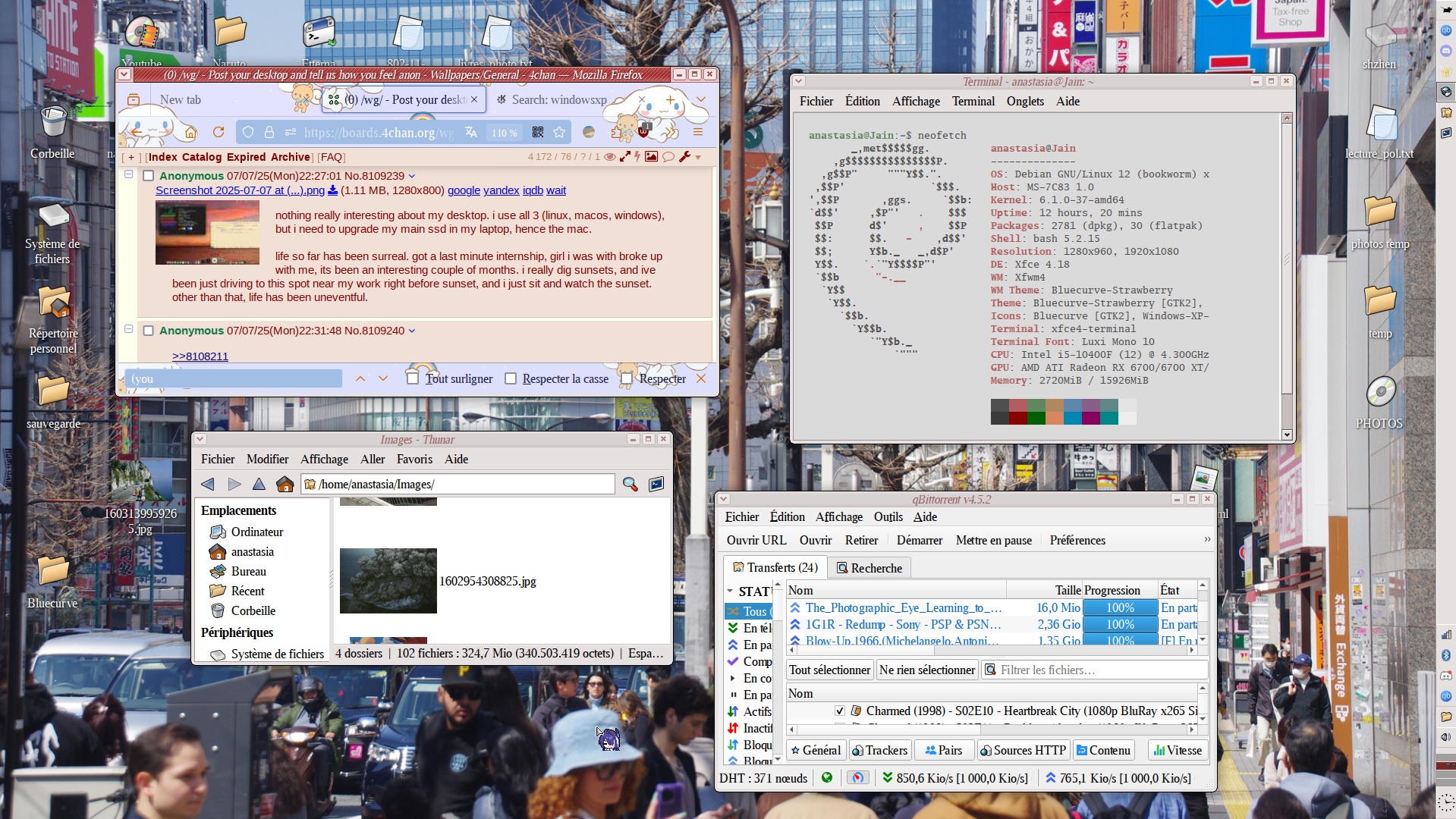
Task: Click the 4chan X gallery image icon
Action: (651, 157)
